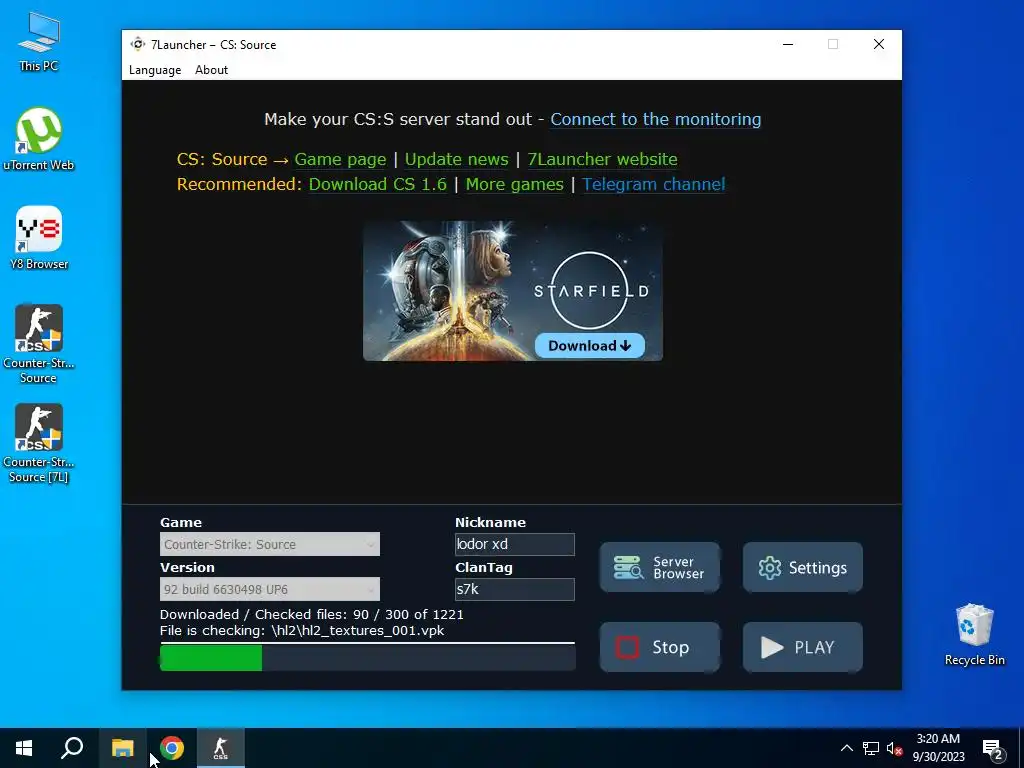Open the Telegram channel link

tap(653, 184)
